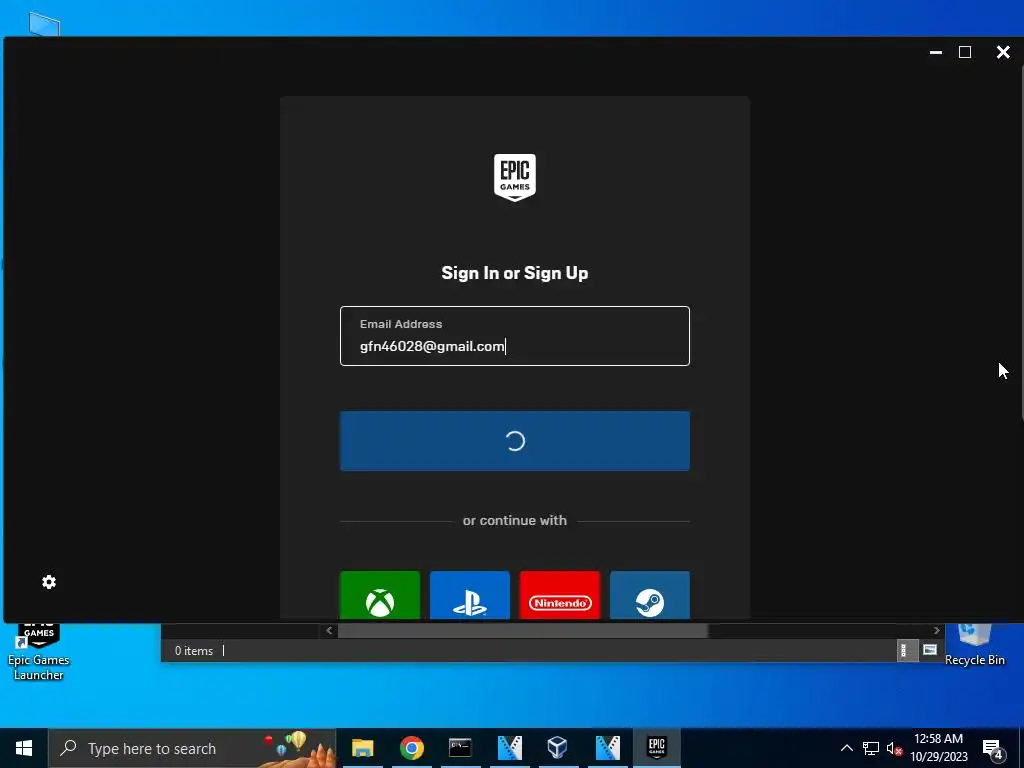Sign in with PlayStation Network
The image size is (1024, 768).
[470, 595]
